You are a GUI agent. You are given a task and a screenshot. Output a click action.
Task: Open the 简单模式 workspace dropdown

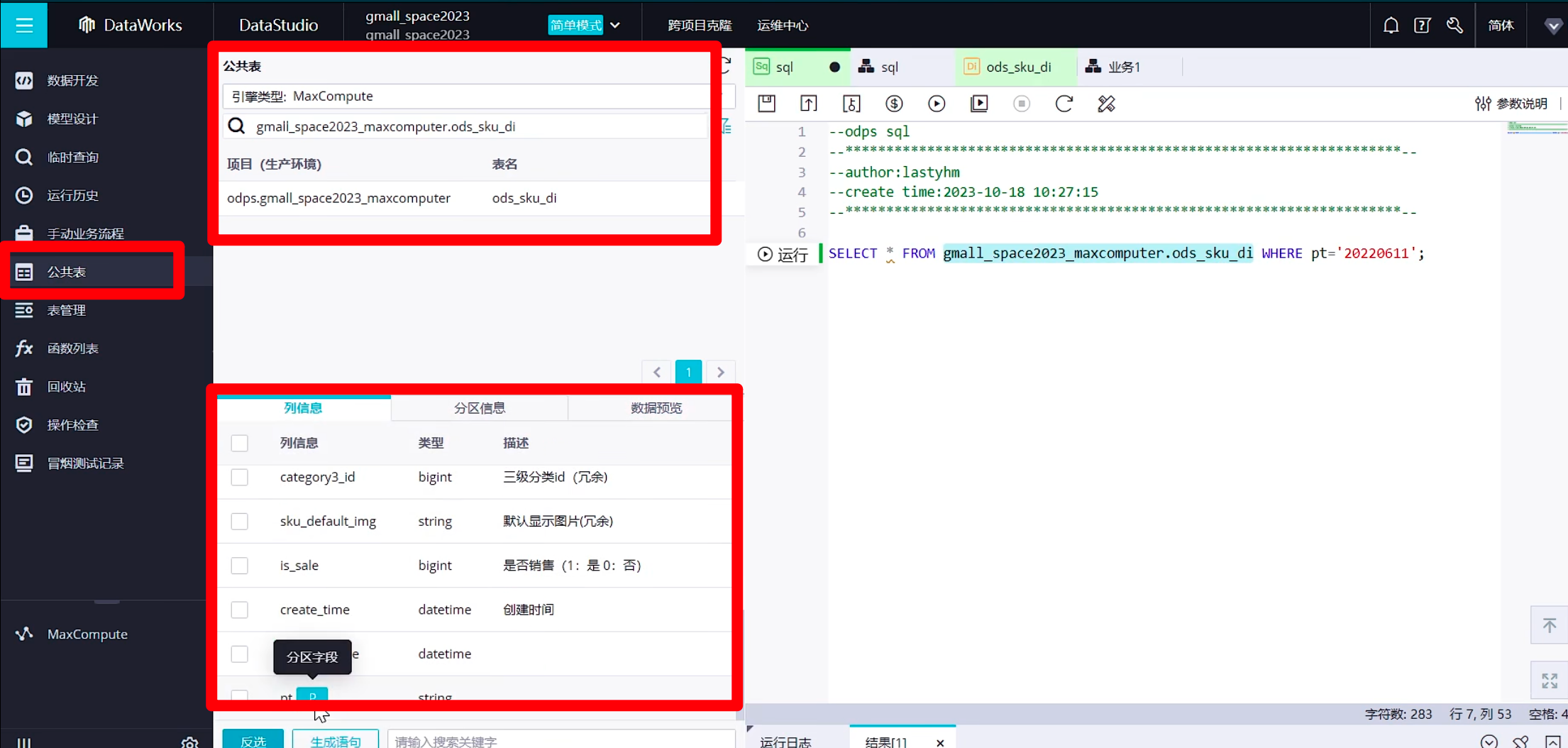click(x=585, y=25)
